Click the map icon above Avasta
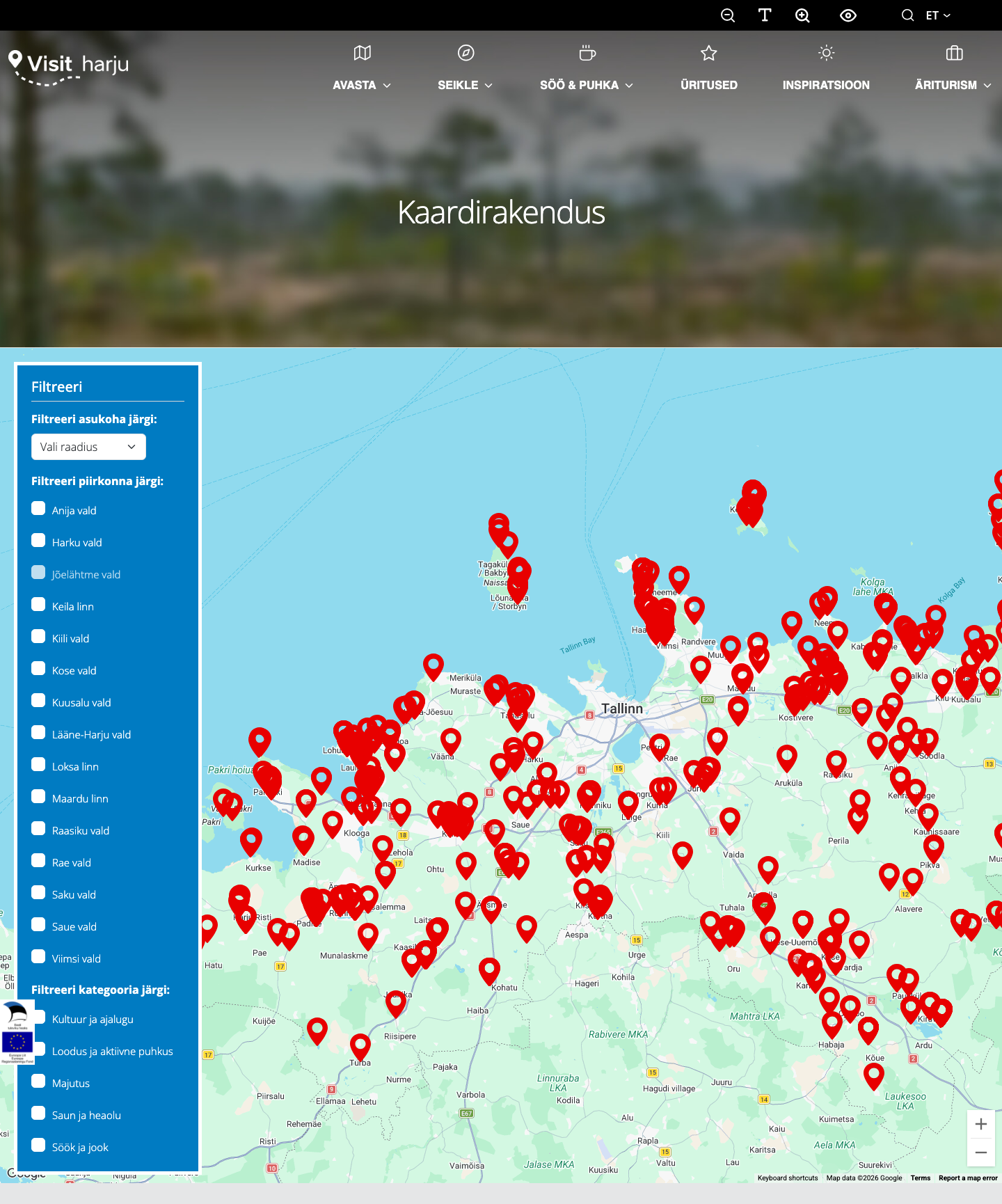The image size is (1002, 1204). tap(363, 53)
